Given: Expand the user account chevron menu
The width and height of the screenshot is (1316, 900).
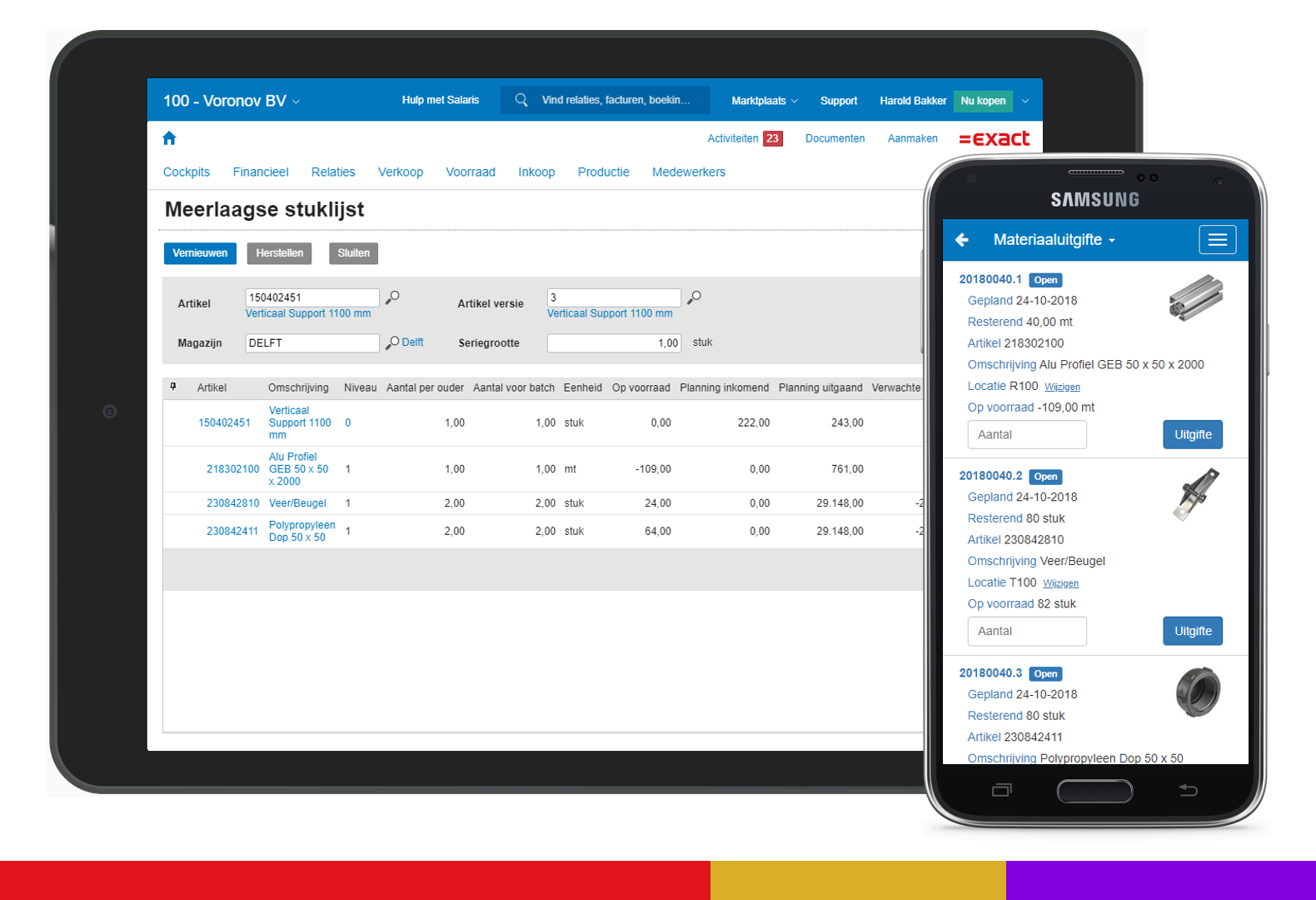Looking at the screenshot, I should 1025,101.
